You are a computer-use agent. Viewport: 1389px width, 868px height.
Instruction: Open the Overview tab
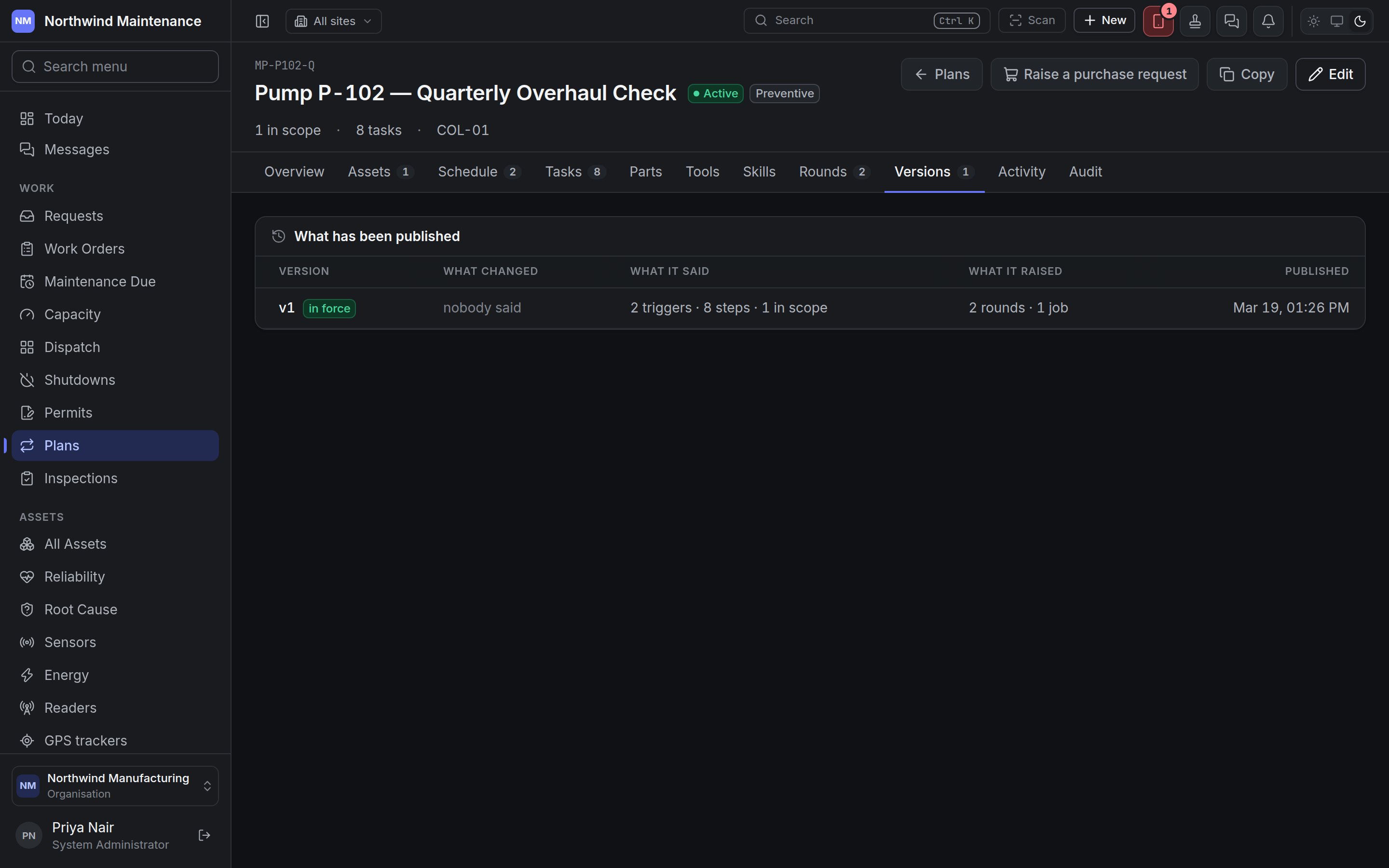pyautogui.click(x=294, y=172)
